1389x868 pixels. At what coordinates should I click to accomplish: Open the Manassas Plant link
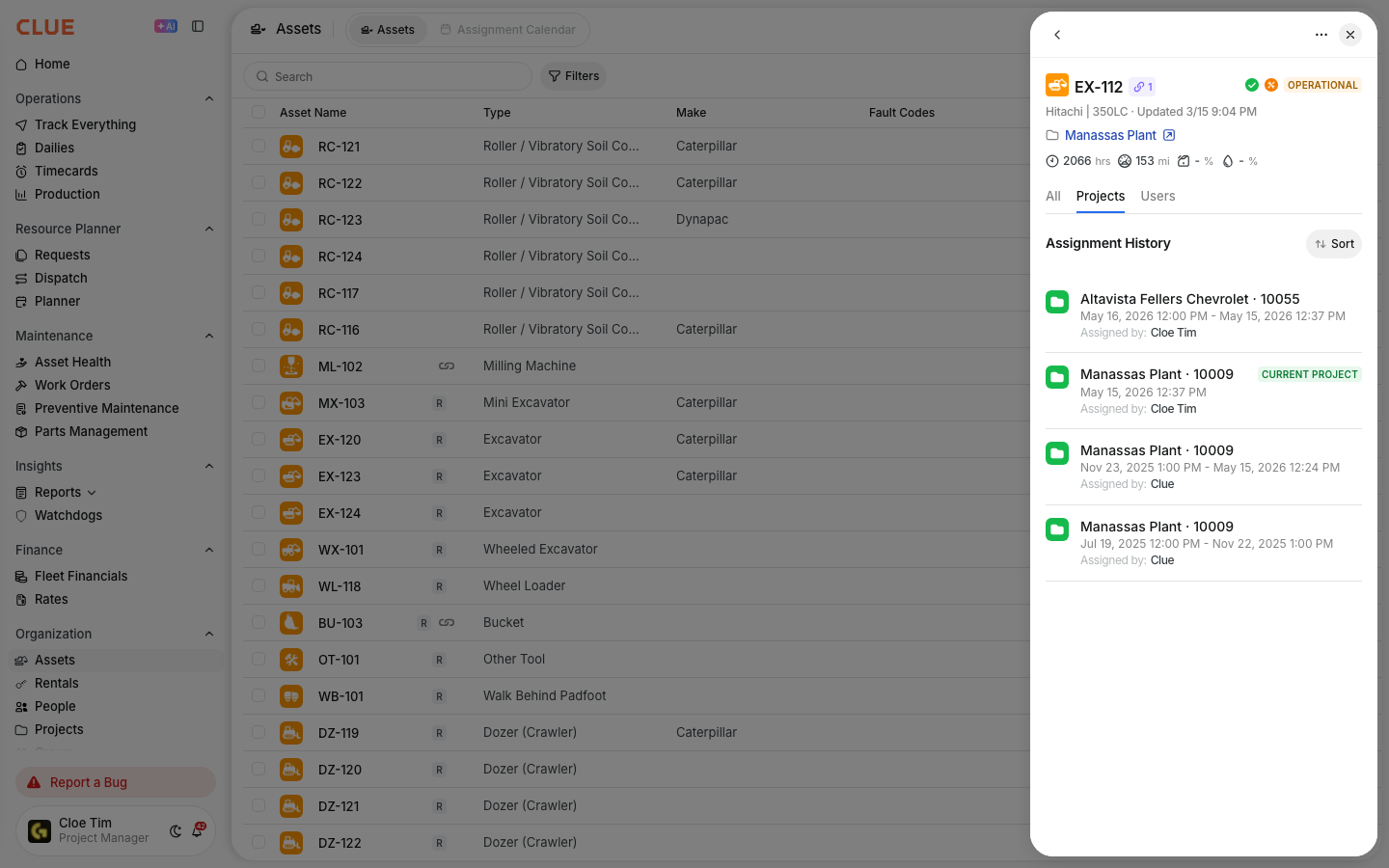pos(1110,135)
